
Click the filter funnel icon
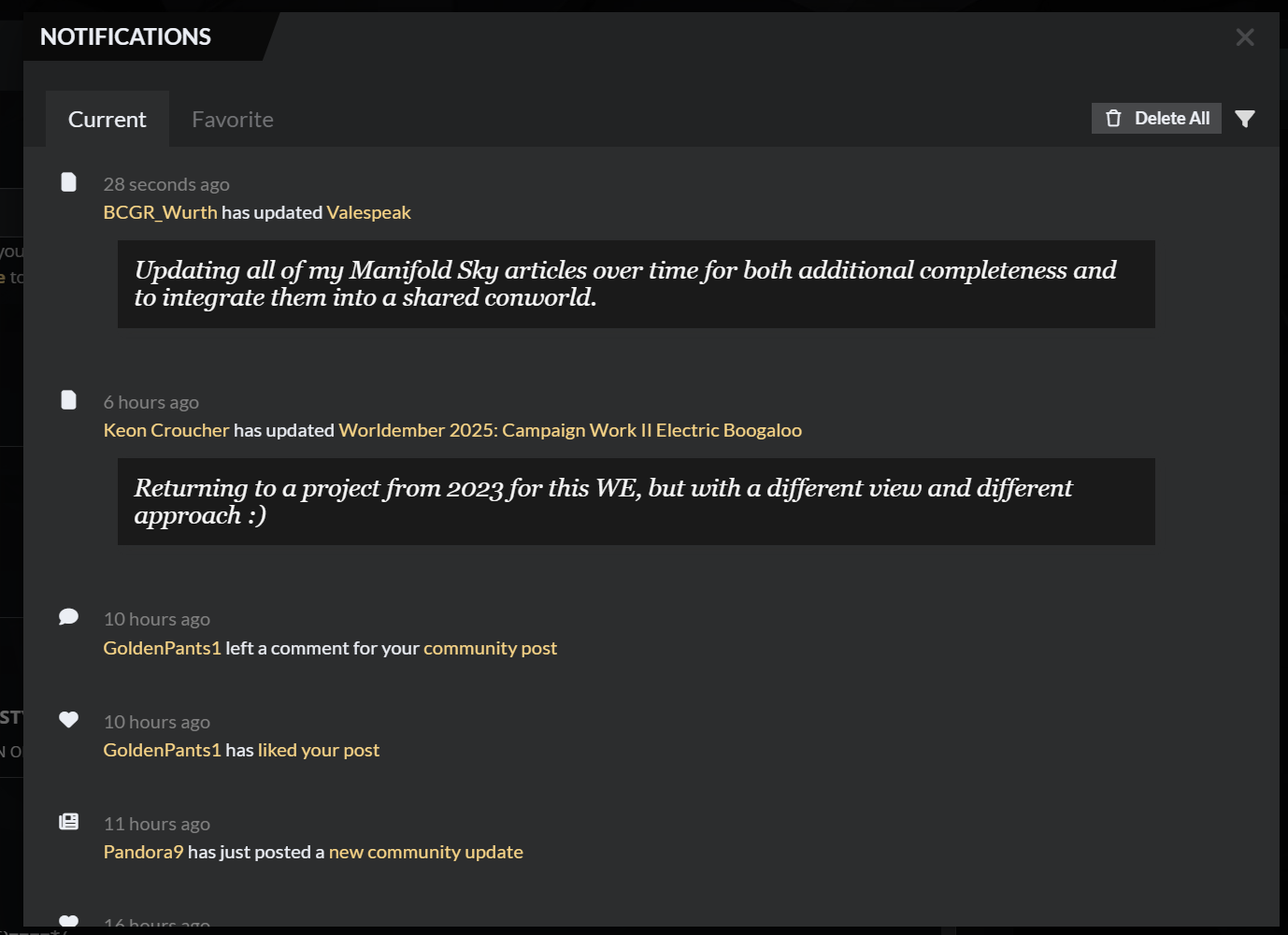(x=1244, y=119)
